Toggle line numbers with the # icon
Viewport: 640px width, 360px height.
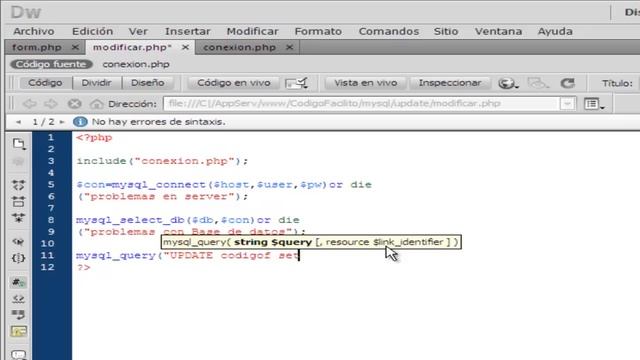(18, 282)
